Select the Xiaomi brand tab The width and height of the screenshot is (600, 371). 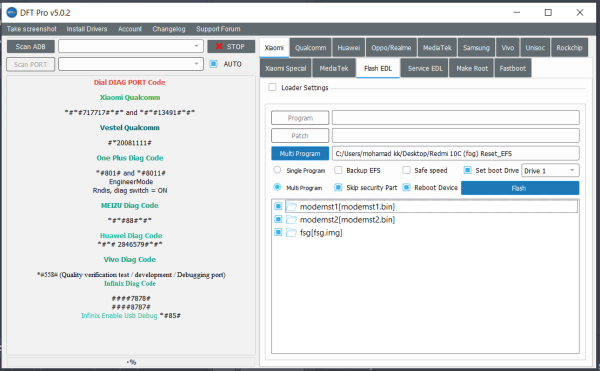click(274, 48)
